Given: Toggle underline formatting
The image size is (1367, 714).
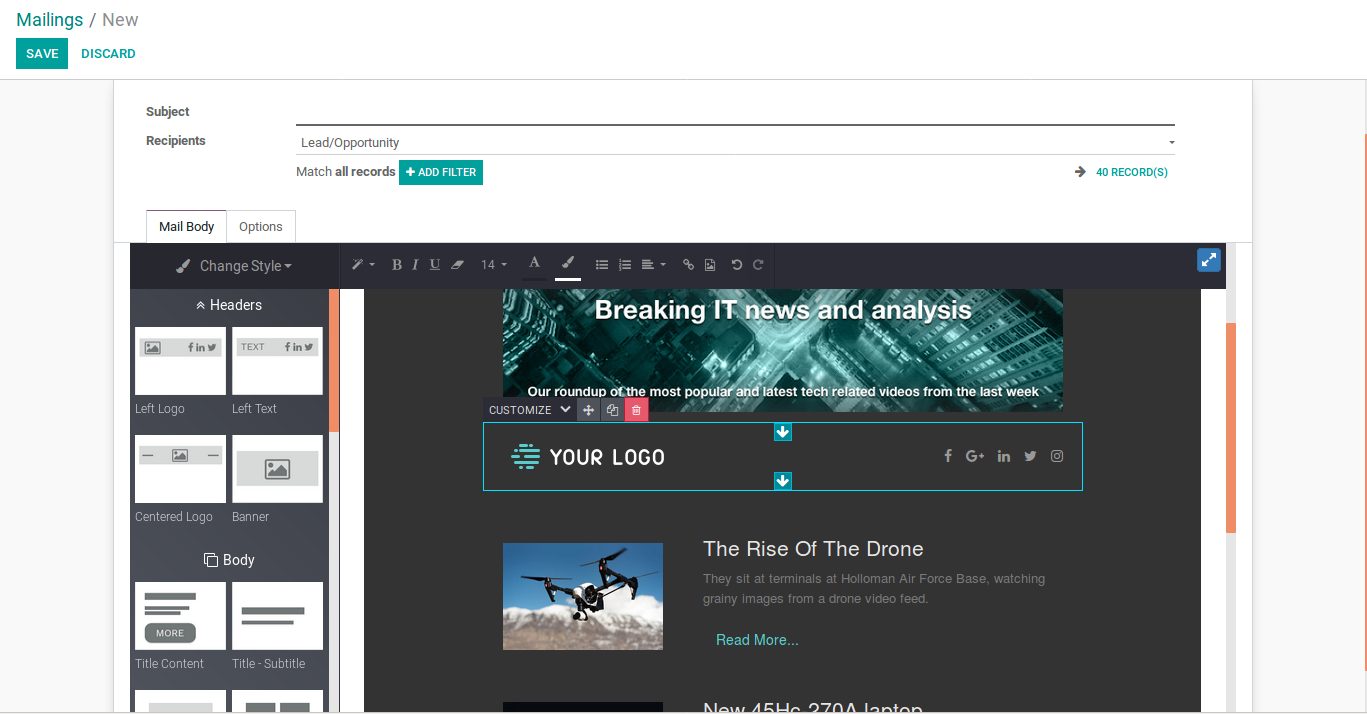Looking at the screenshot, I should click(435, 265).
